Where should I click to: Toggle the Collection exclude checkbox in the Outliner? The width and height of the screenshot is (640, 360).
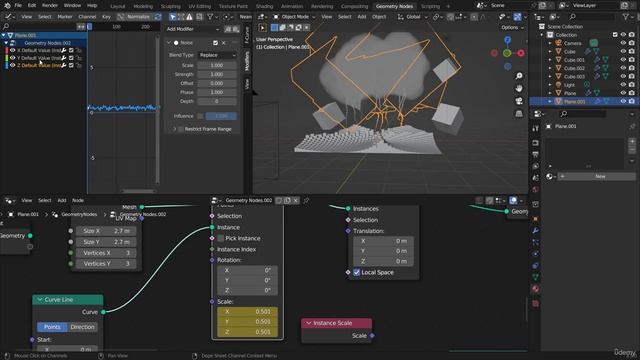tap(615, 35)
